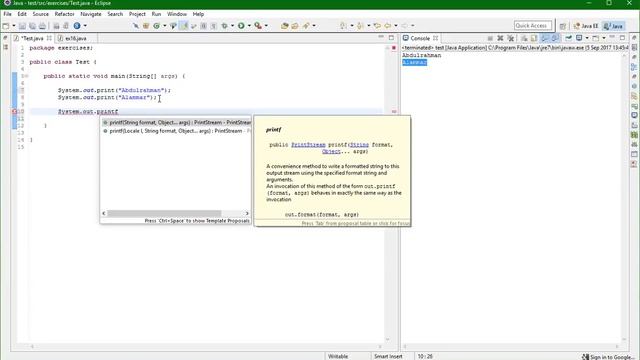Image resolution: width=640 pixels, height=360 pixels.
Task: Open the New Java Class dropdown arrow
Action: point(164,26)
